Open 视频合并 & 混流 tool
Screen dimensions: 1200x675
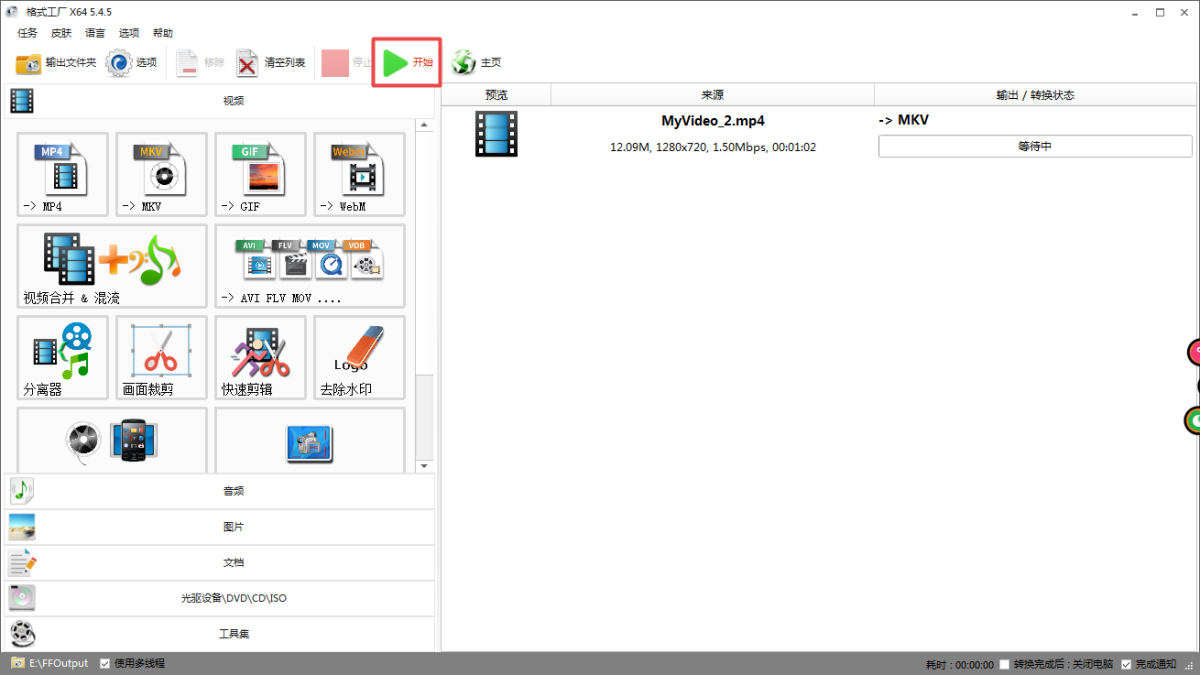pyautogui.click(x=113, y=266)
